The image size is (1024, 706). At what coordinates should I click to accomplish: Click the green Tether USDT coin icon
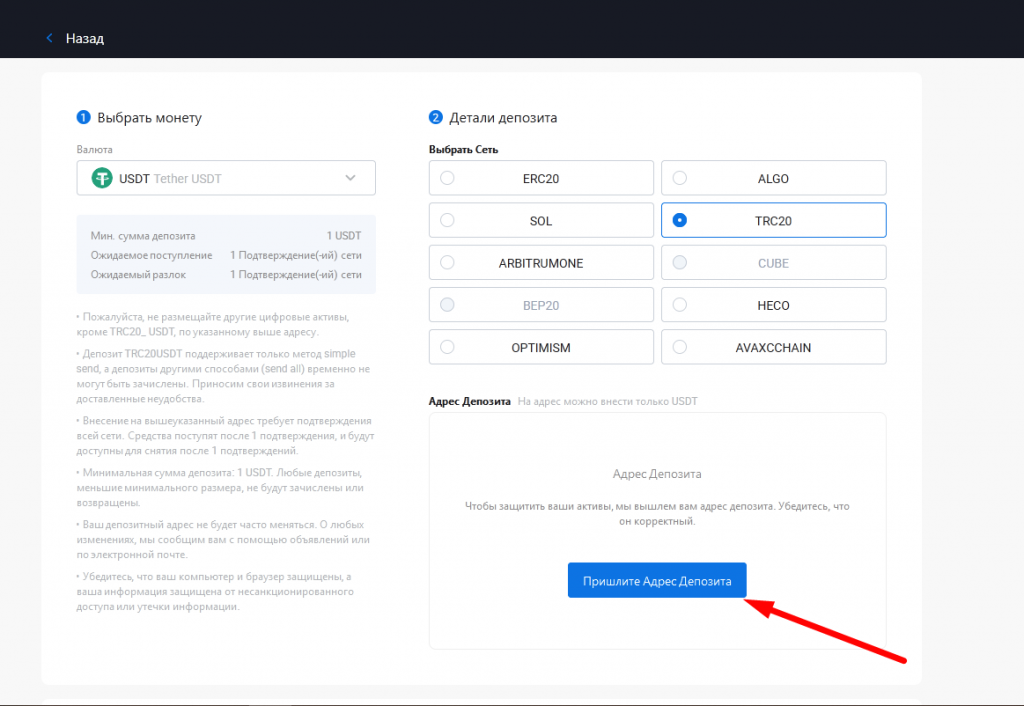pos(100,177)
